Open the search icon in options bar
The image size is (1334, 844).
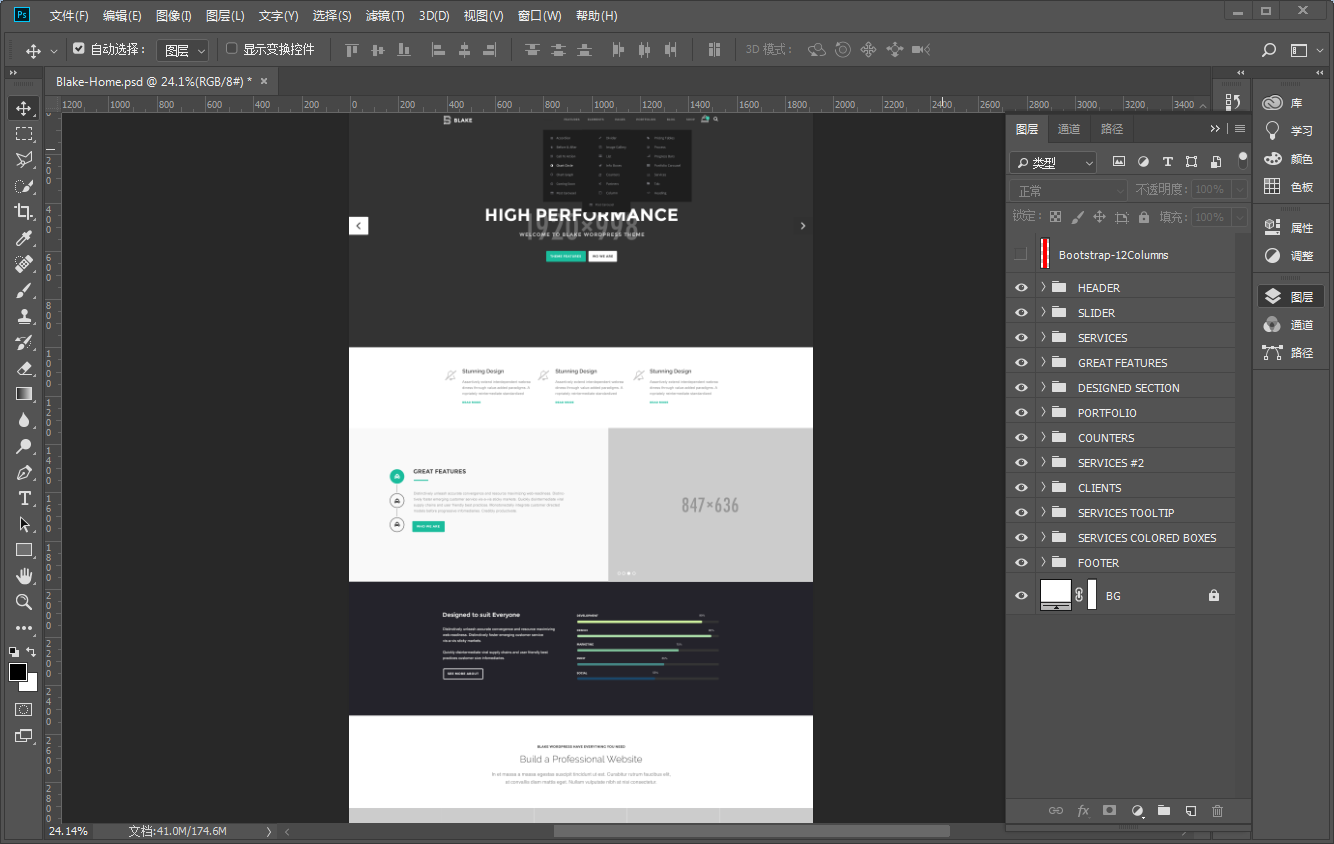pyautogui.click(x=1269, y=50)
